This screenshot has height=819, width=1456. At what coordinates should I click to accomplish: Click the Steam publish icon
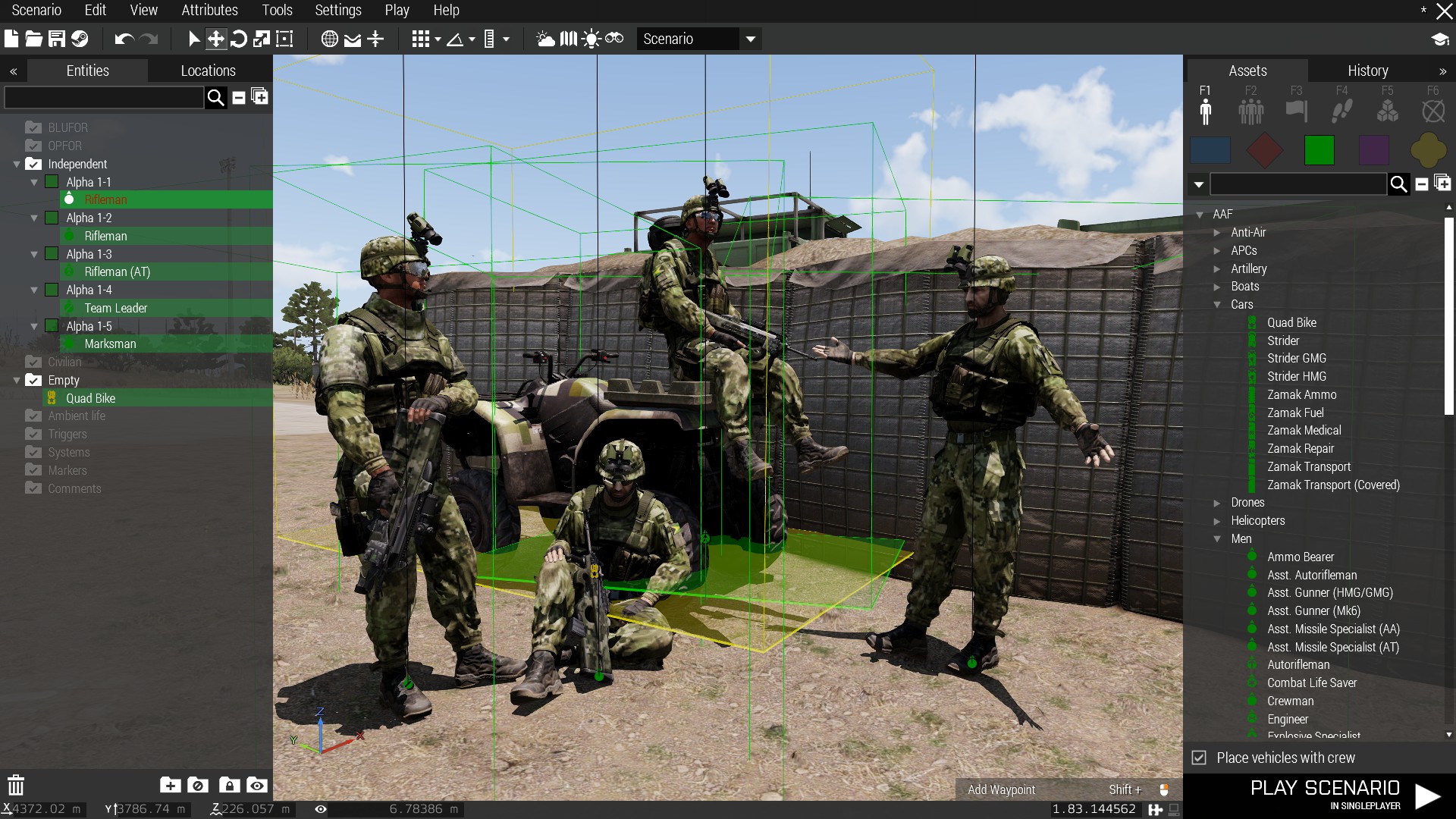click(x=80, y=39)
